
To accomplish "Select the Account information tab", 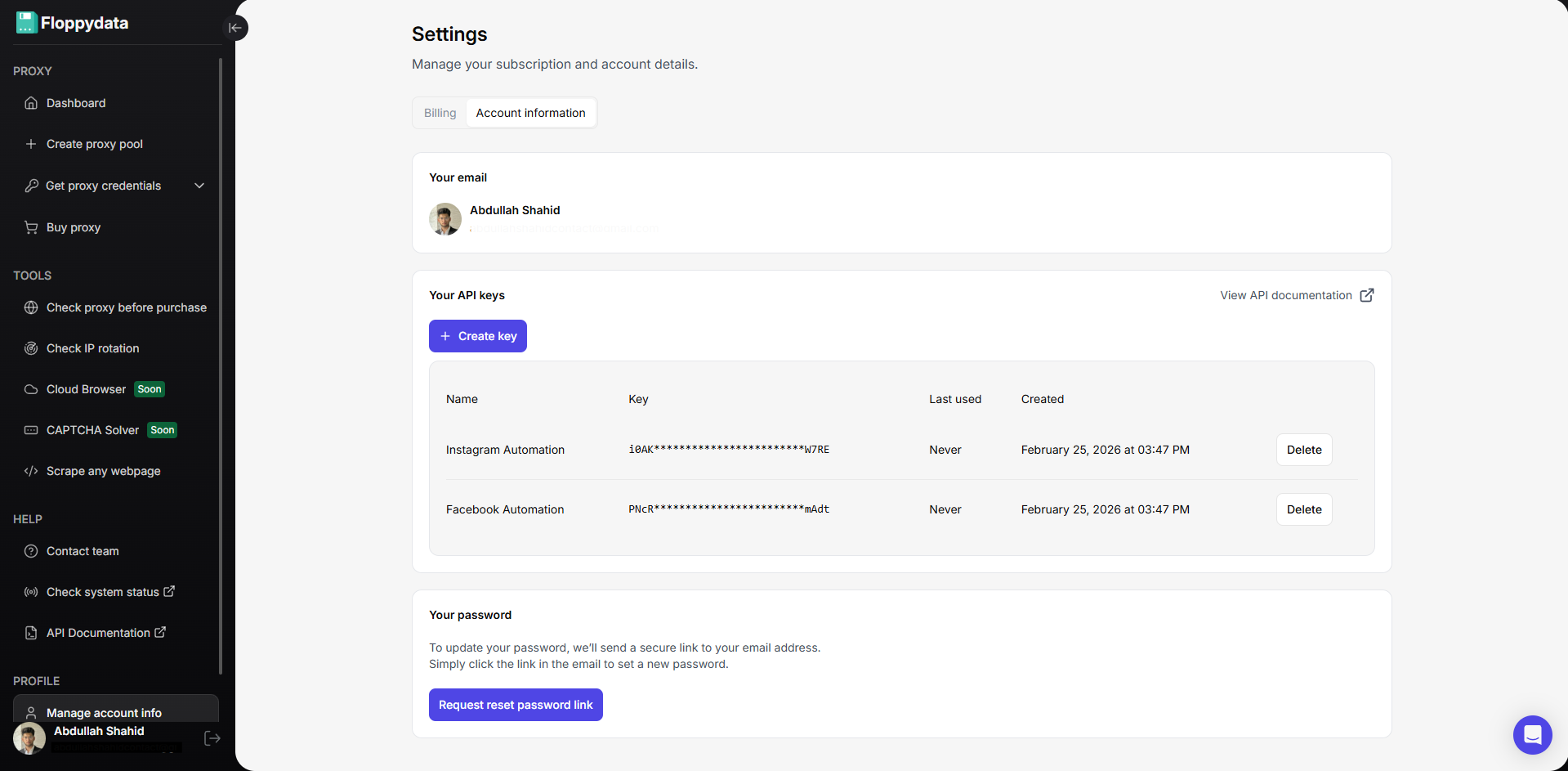I will pos(530,113).
